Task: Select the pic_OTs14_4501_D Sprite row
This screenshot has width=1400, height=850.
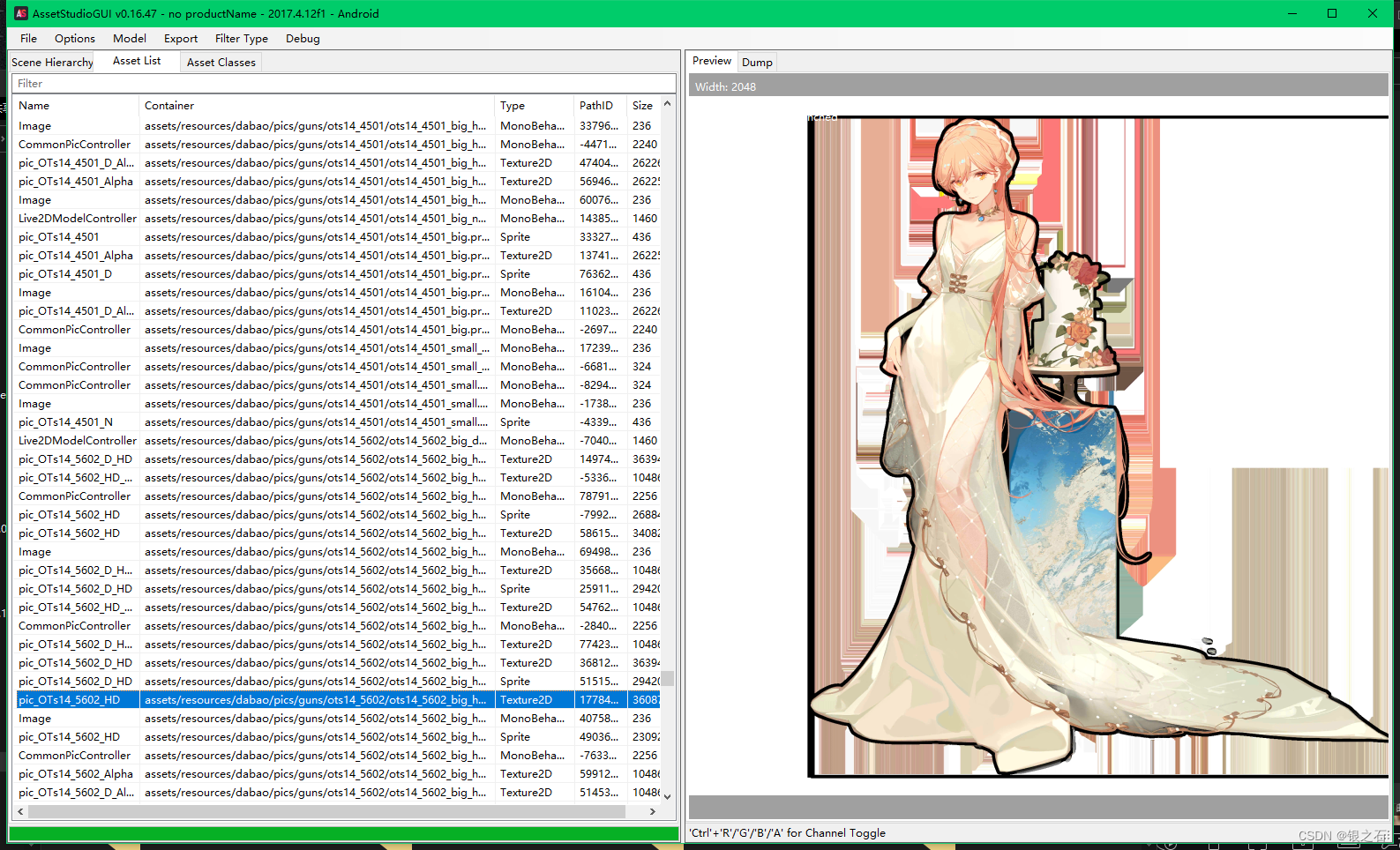Action: click(338, 274)
